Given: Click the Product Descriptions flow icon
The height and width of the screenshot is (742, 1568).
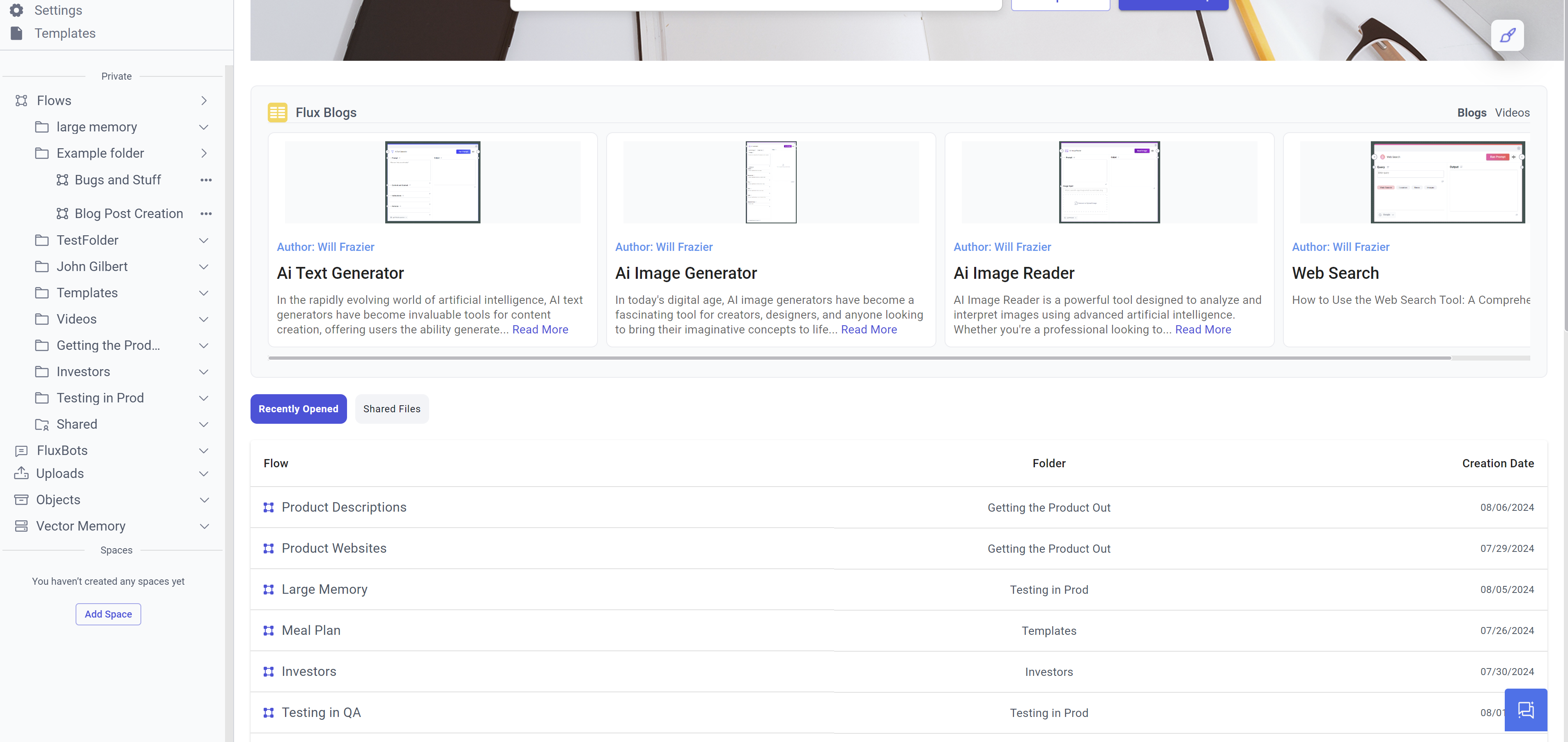Looking at the screenshot, I should (x=269, y=508).
